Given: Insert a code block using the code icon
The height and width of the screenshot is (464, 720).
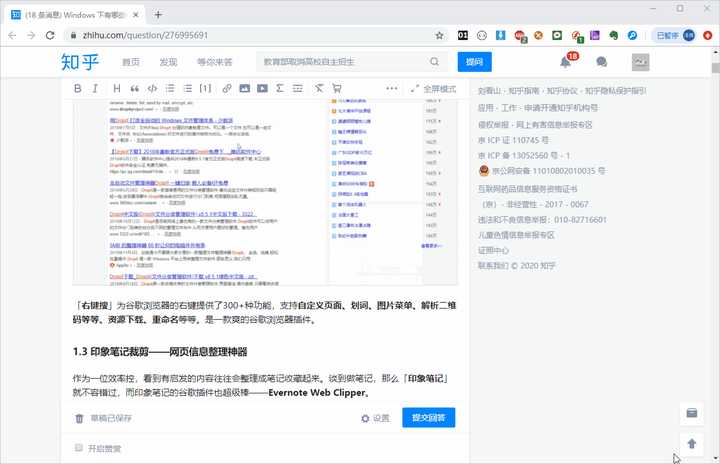Looking at the screenshot, I should click(x=152, y=89).
